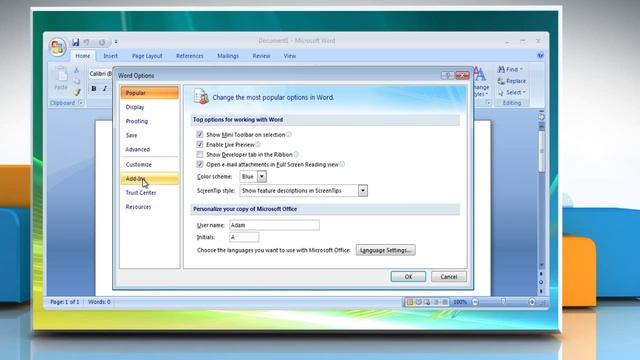Open the Office Button menu in Word
The image size is (640, 360).
point(57,47)
